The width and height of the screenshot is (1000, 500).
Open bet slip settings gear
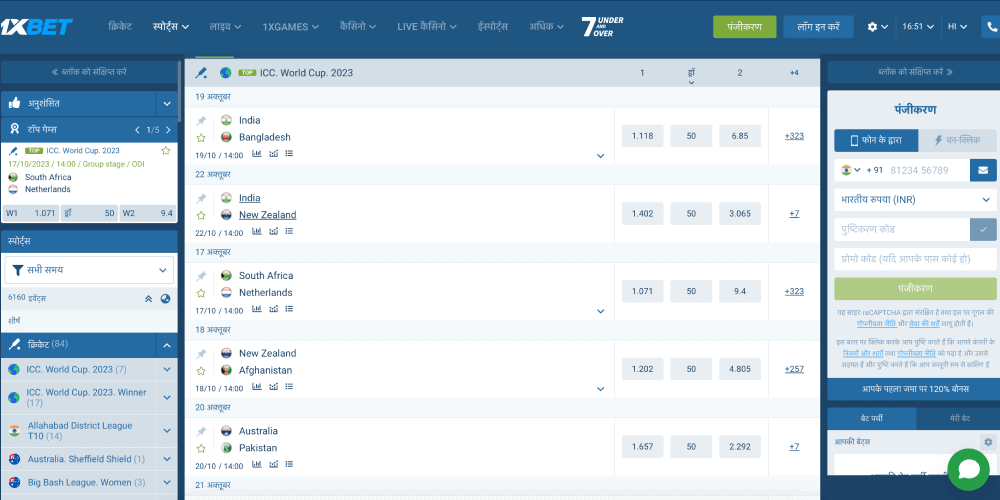tap(988, 442)
